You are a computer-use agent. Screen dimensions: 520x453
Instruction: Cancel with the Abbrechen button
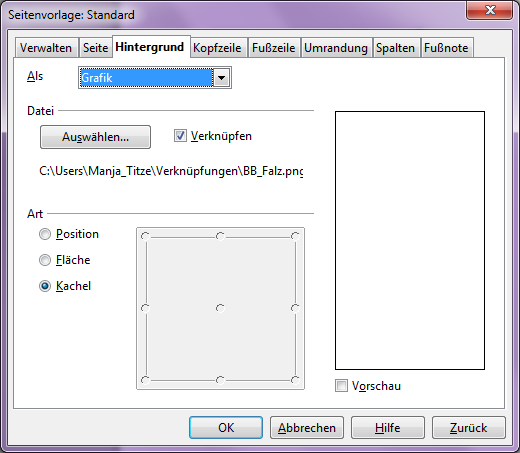pos(307,428)
